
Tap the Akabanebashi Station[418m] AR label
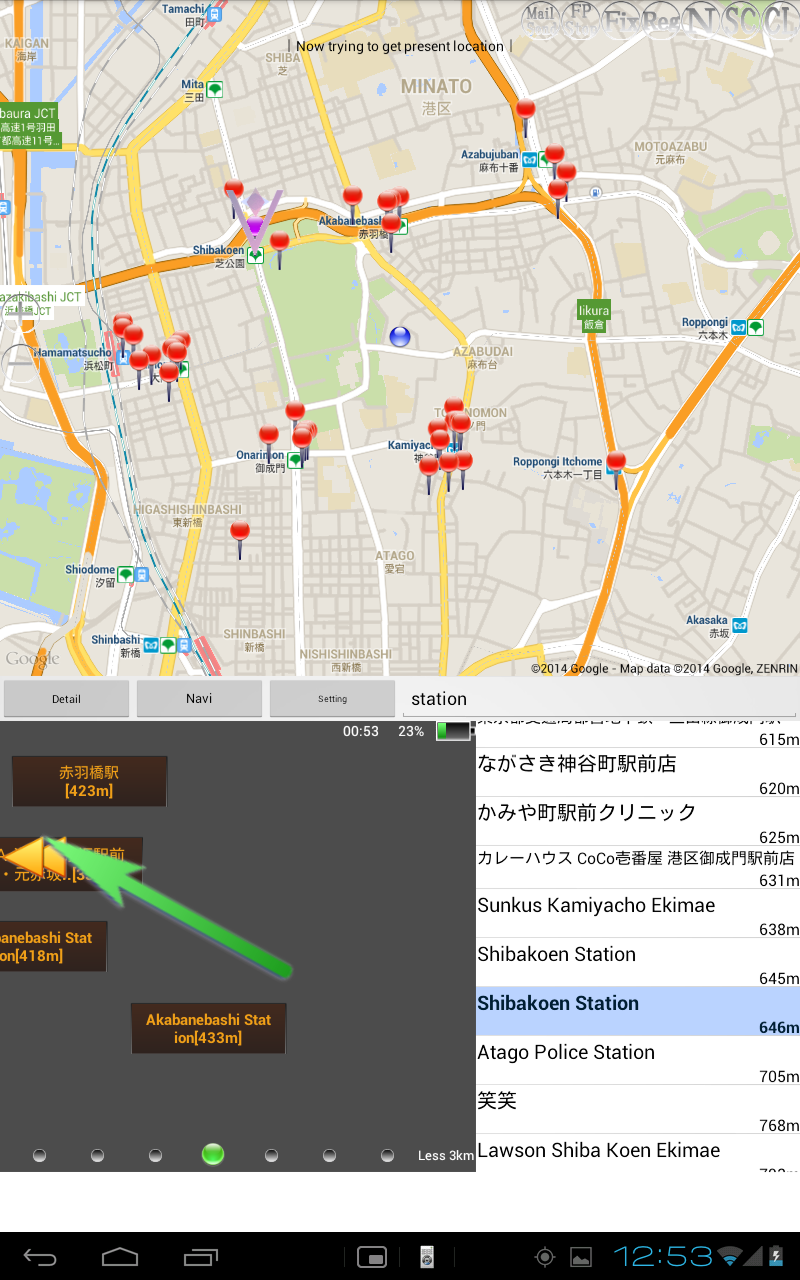pyautogui.click(x=53, y=946)
